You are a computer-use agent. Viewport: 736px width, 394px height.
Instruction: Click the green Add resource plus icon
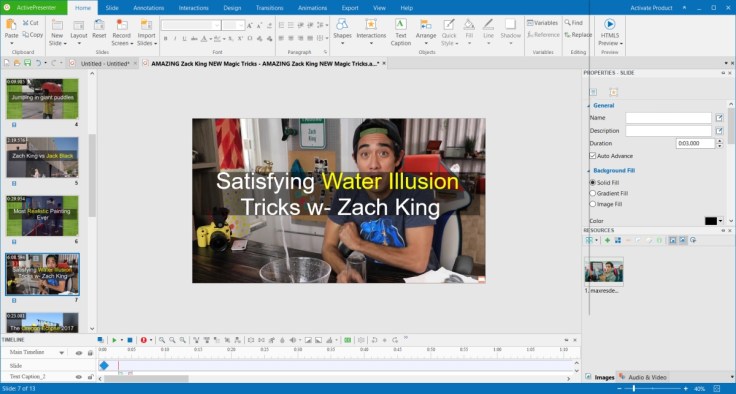point(607,240)
